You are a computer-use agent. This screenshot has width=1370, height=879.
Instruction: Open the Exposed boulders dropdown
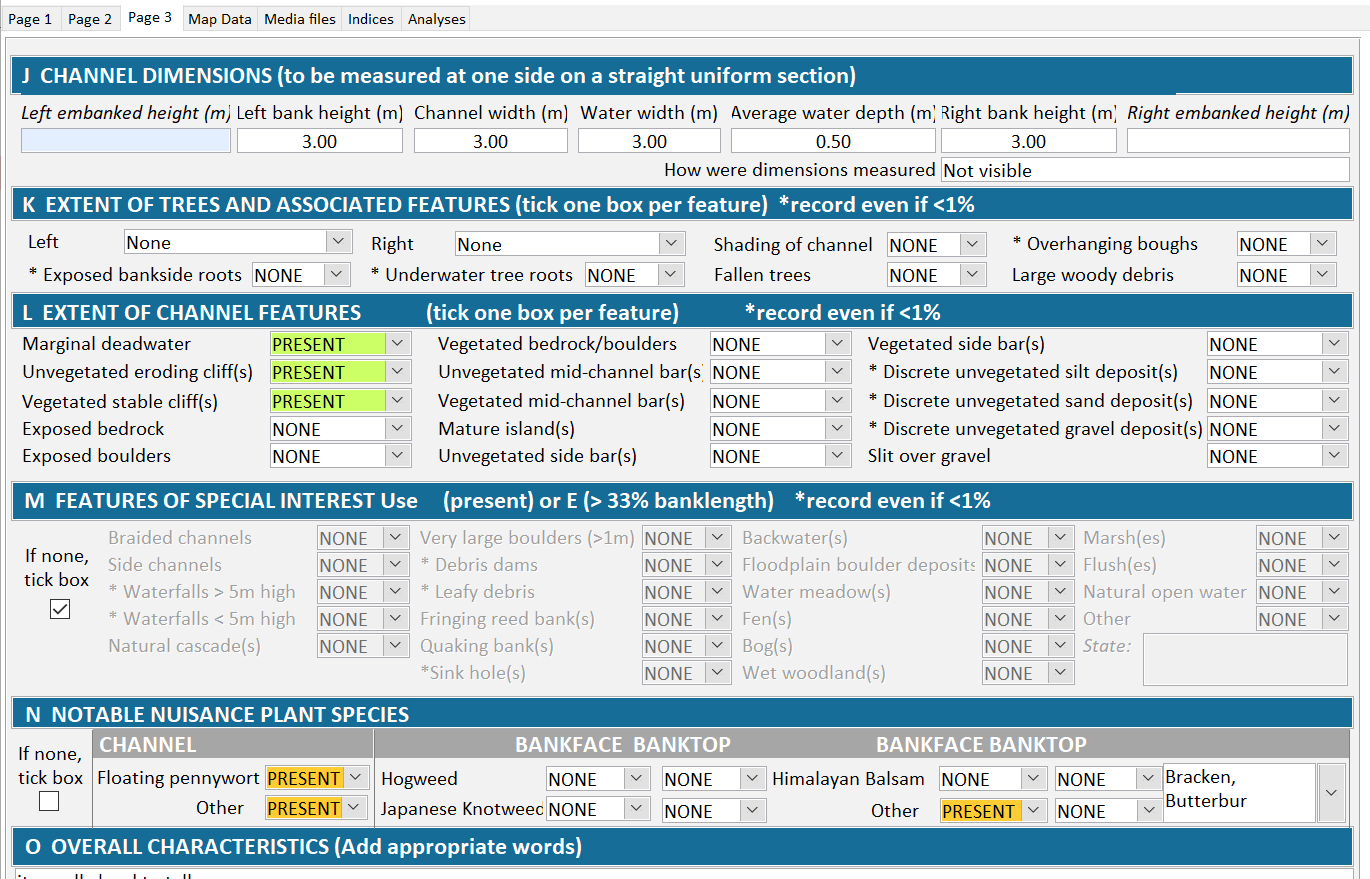340,456
